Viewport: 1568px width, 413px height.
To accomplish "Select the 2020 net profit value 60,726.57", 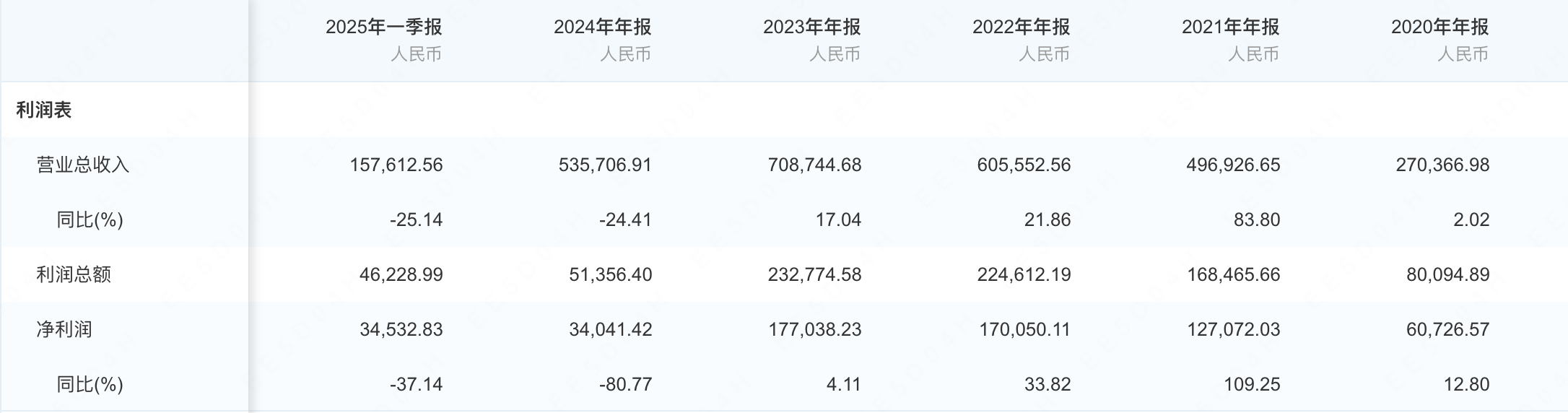I will (x=1447, y=330).
